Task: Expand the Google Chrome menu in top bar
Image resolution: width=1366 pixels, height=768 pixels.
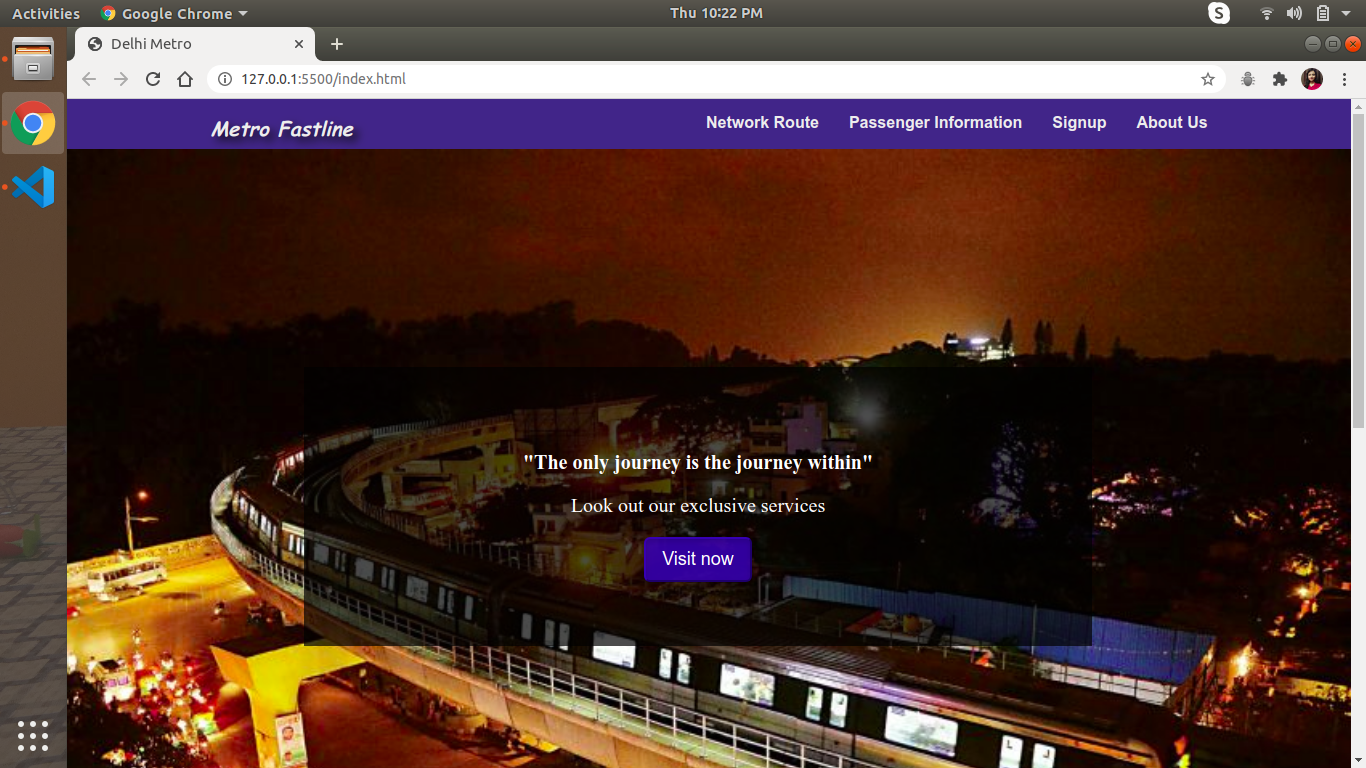Action: click(x=172, y=13)
